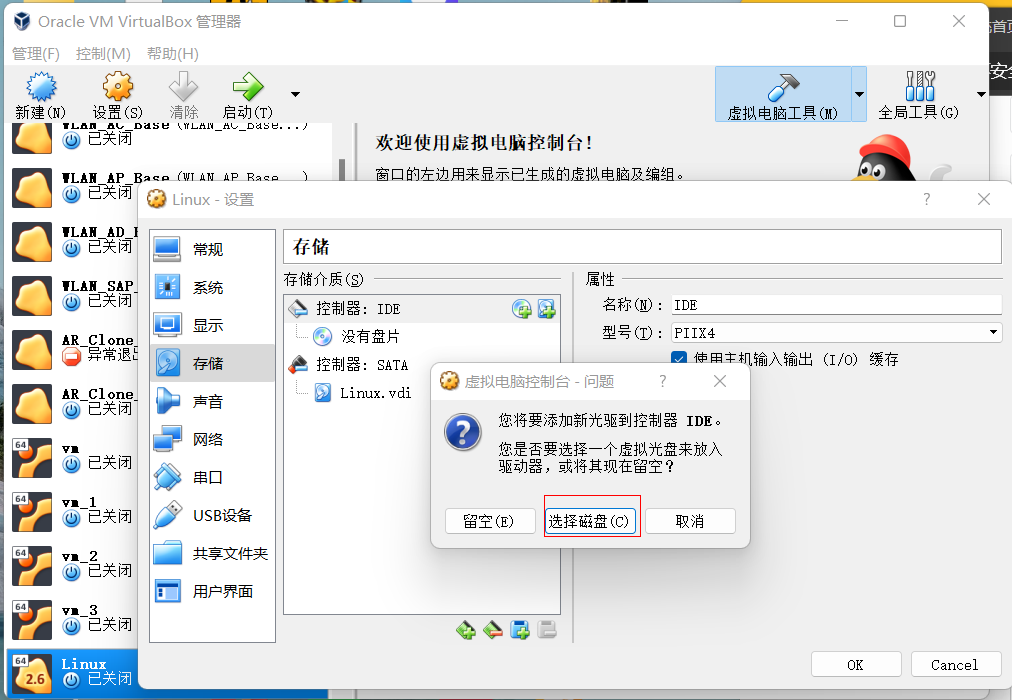Open the dropdown arrow next to 虚拟电脑工具

point(859,94)
